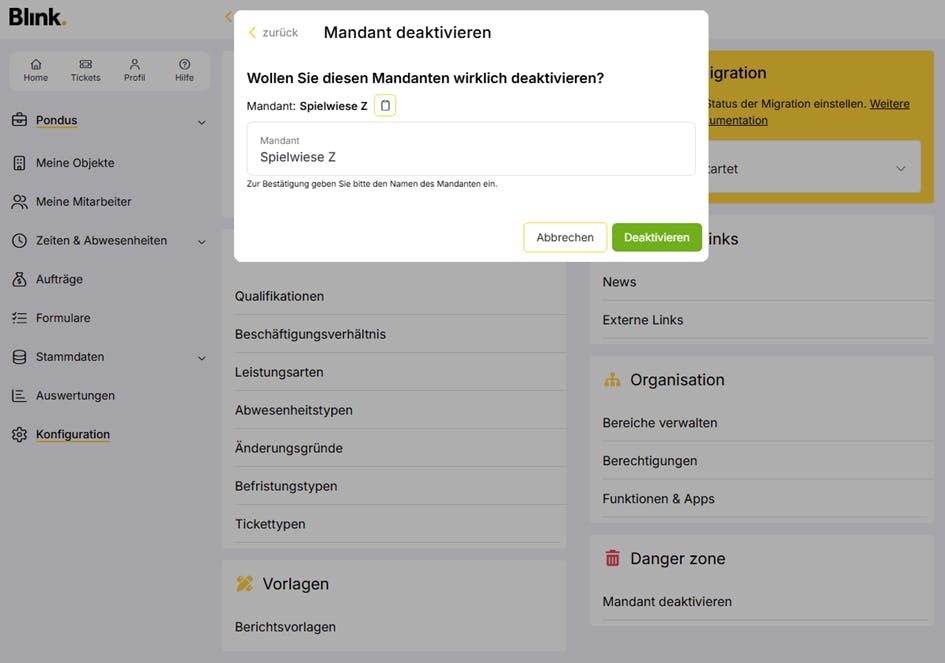Click the Aufträge icon in sidebar

[x=19, y=280]
